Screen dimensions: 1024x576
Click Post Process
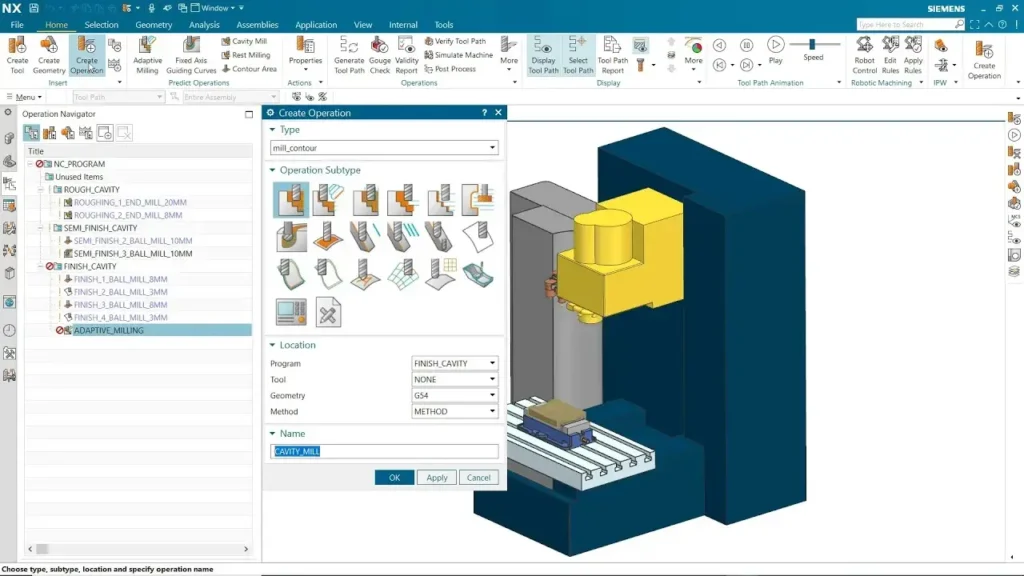point(450,69)
